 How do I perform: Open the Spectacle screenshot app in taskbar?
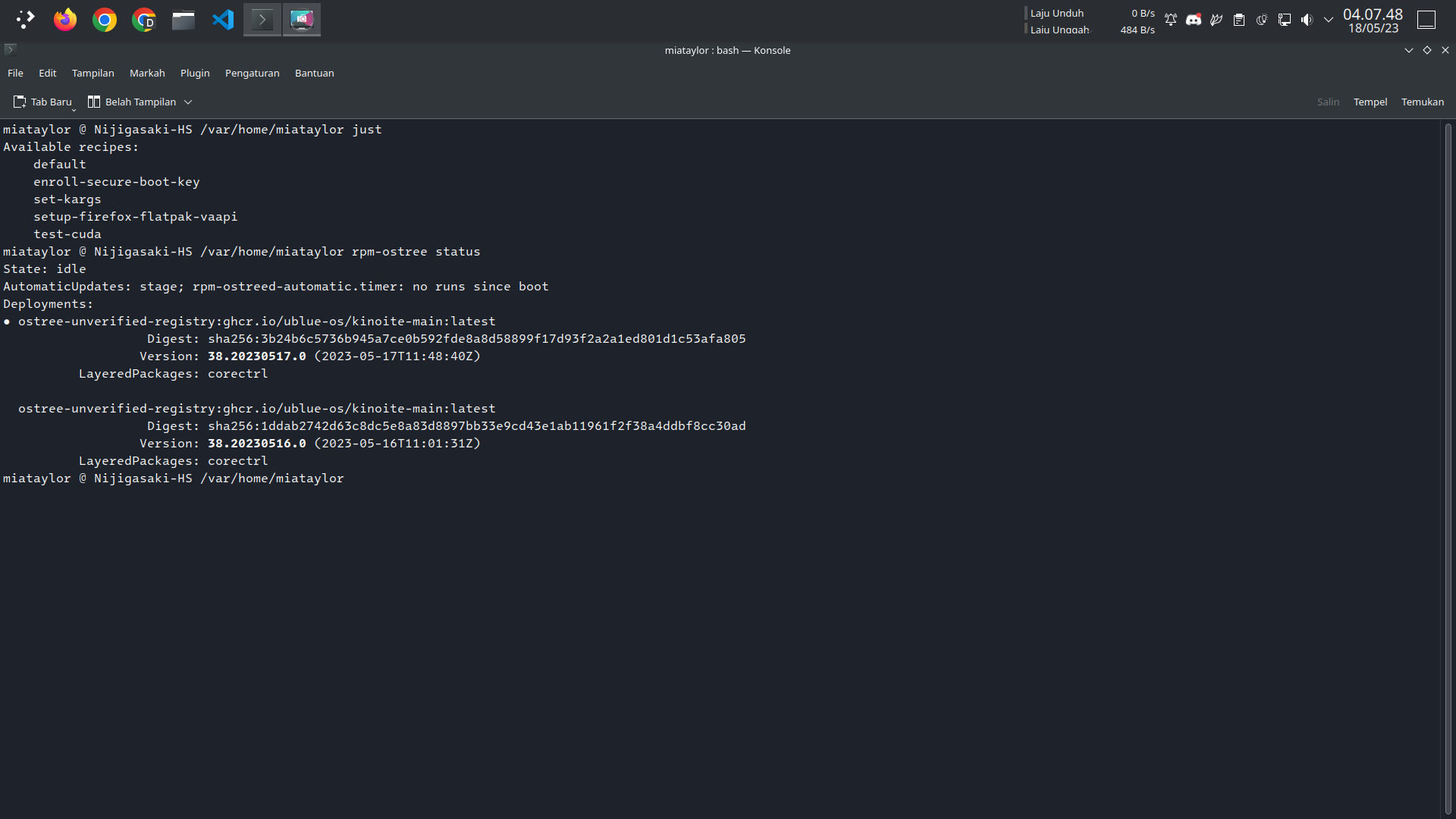click(x=301, y=20)
